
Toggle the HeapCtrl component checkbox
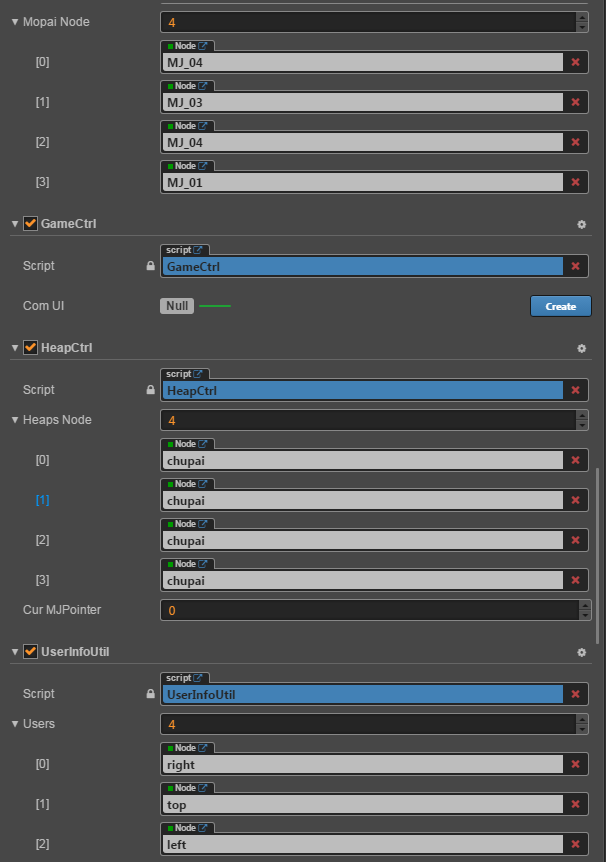(x=31, y=348)
